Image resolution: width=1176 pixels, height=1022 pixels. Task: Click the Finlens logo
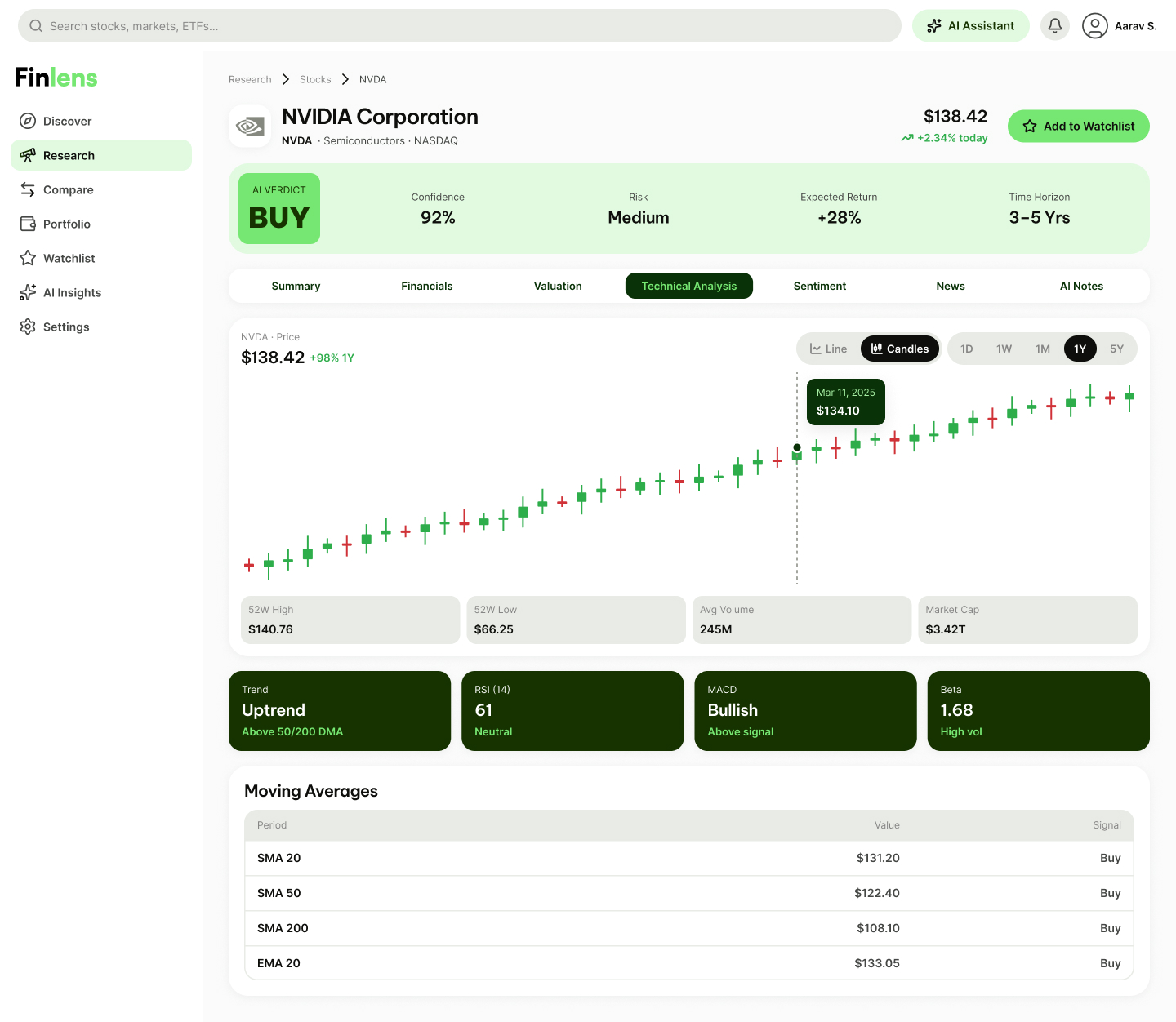pyautogui.click(x=56, y=78)
